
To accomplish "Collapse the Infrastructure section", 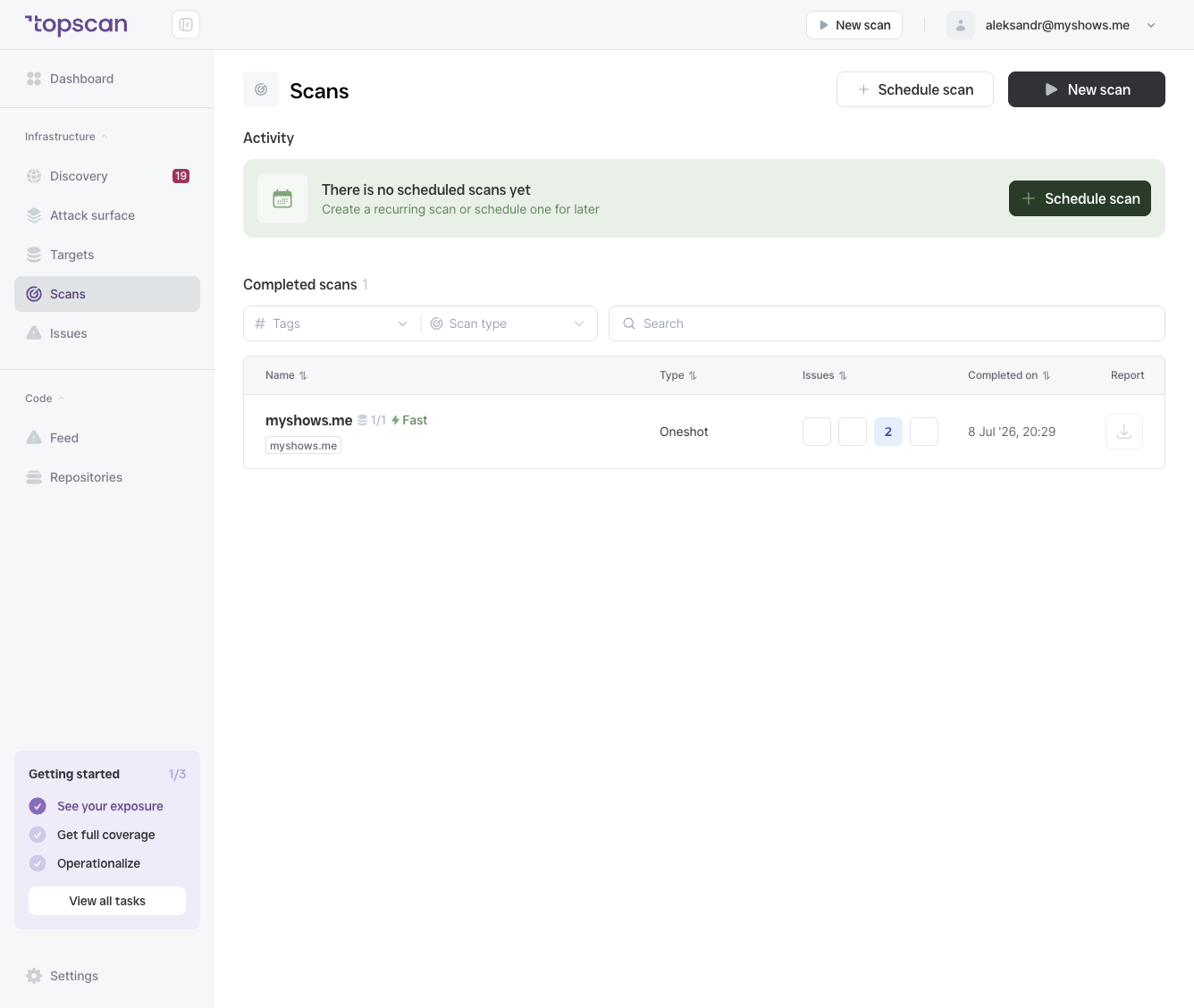I will (66, 137).
